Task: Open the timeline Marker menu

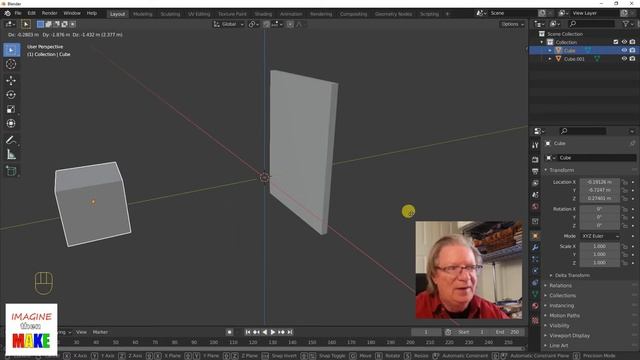Action: [x=100, y=332]
